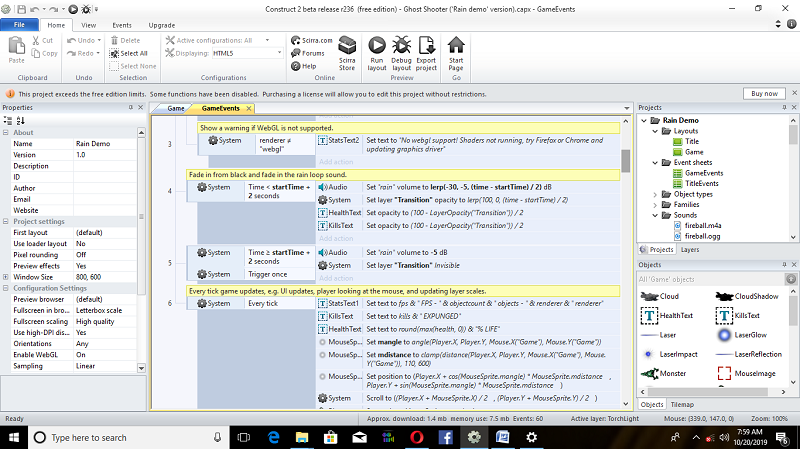Select the CloudShadow object
This screenshot has width=800, height=449.
pos(747,296)
